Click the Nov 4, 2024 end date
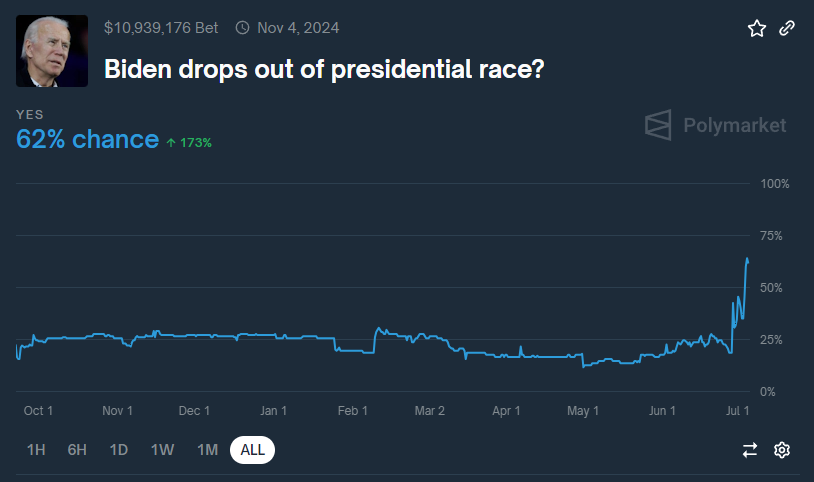The width and height of the screenshot is (814, 482). pos(298,28)
